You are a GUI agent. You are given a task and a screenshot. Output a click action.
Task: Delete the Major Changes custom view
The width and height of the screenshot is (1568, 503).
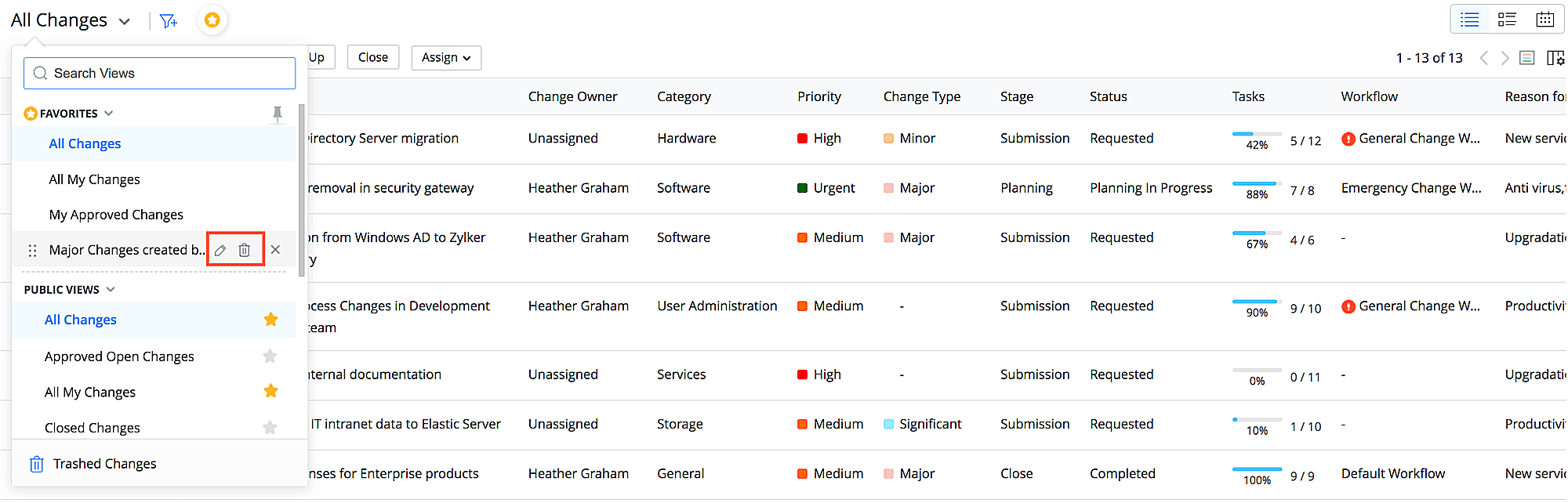coord(245,250)
